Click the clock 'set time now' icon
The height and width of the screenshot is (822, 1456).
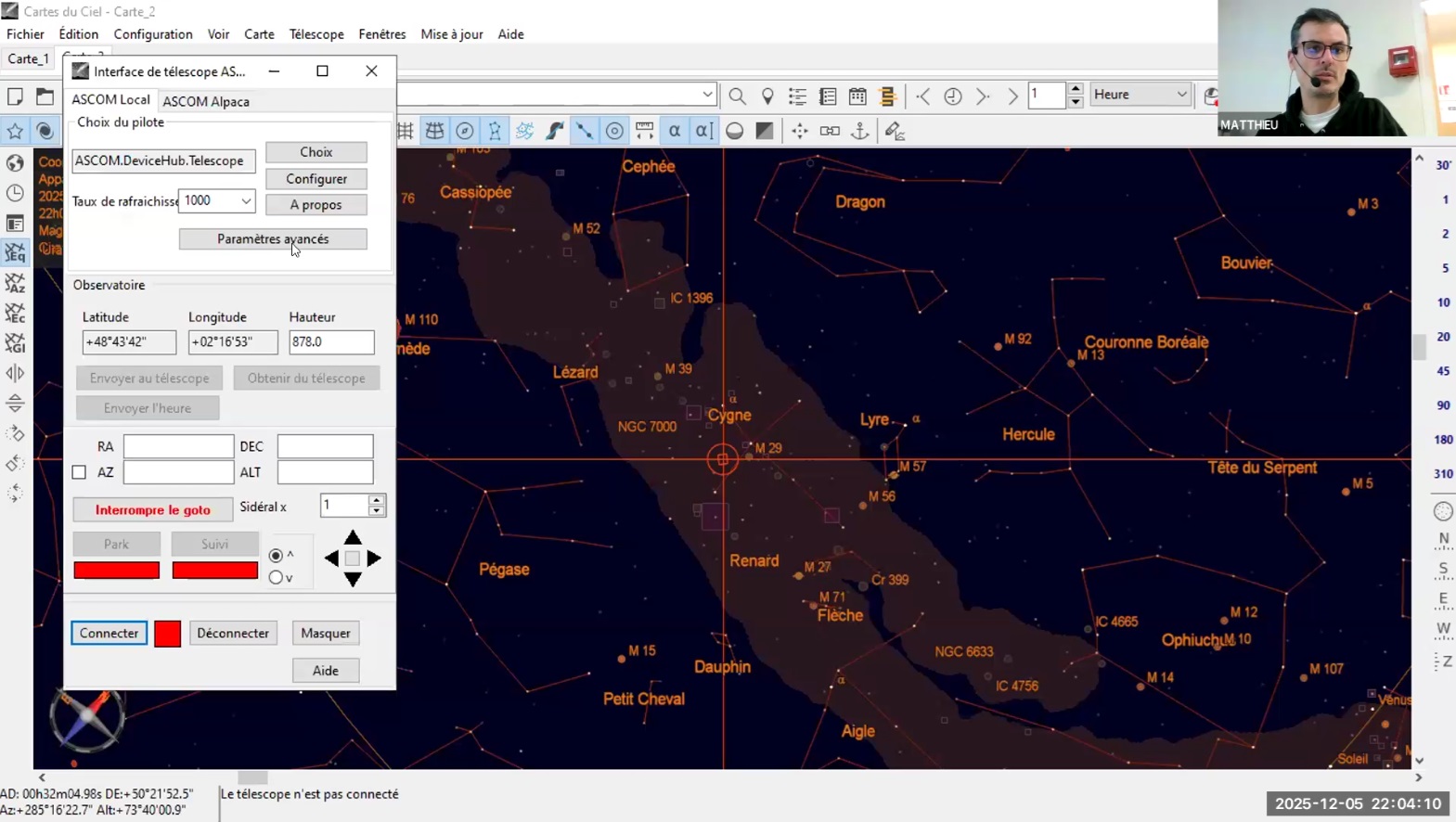(x=953, y=96)
